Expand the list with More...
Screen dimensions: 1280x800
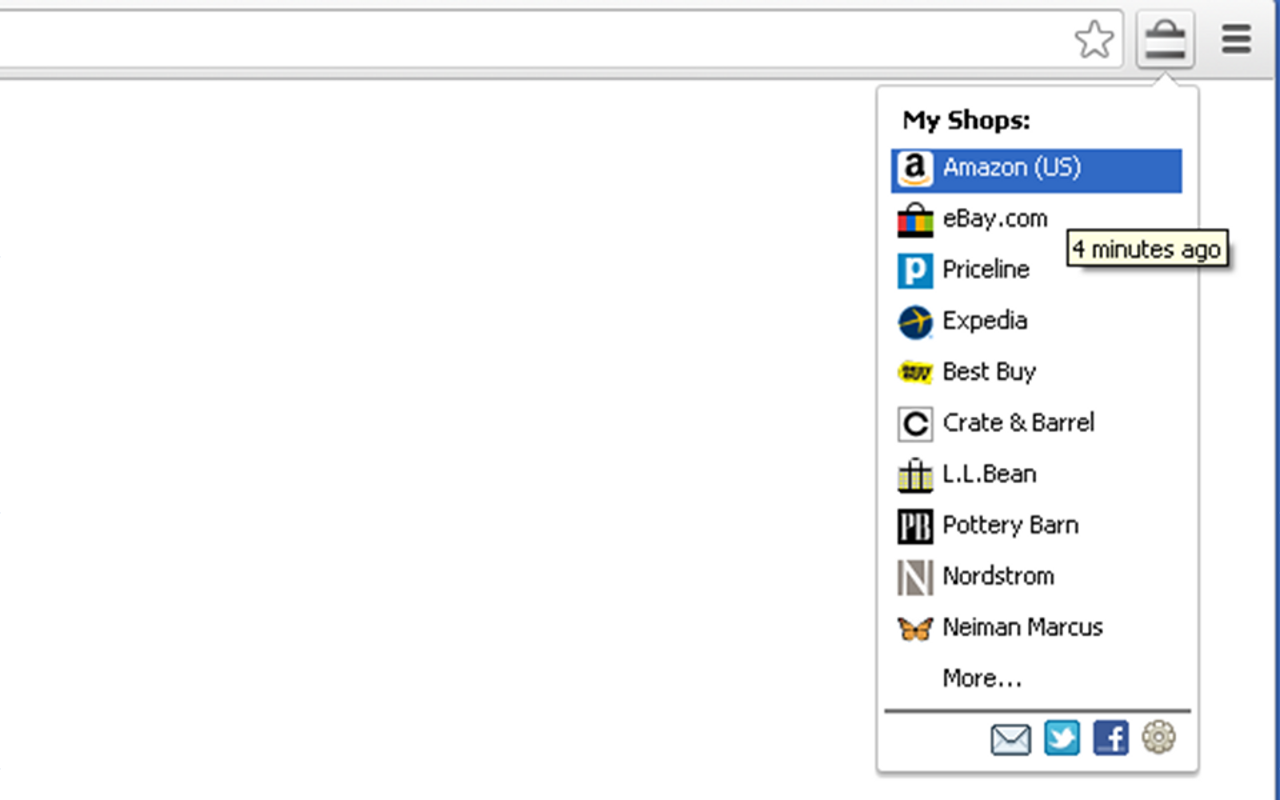pyautogui.click(x=981, y=678)
